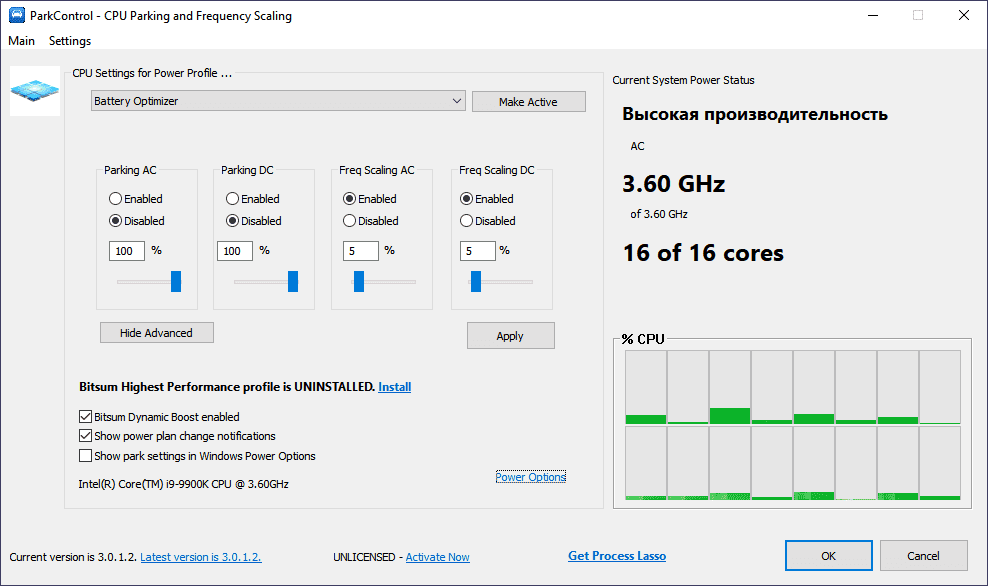Image resolution: width=988 pixels, height=586 pixels.
Task: Select Enabled under Parking DC
Action: point(253,198)
